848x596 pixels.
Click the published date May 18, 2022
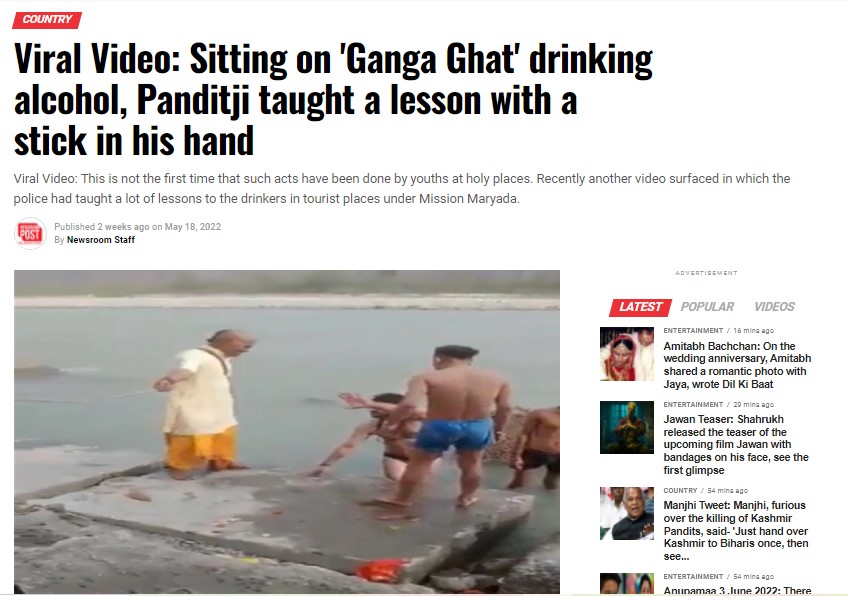(x=193, y=227)
